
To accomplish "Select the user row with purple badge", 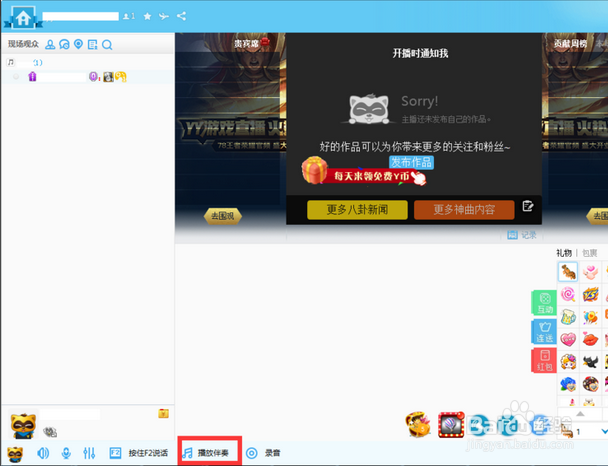I will pyautogui.click(x=88, y=77).
